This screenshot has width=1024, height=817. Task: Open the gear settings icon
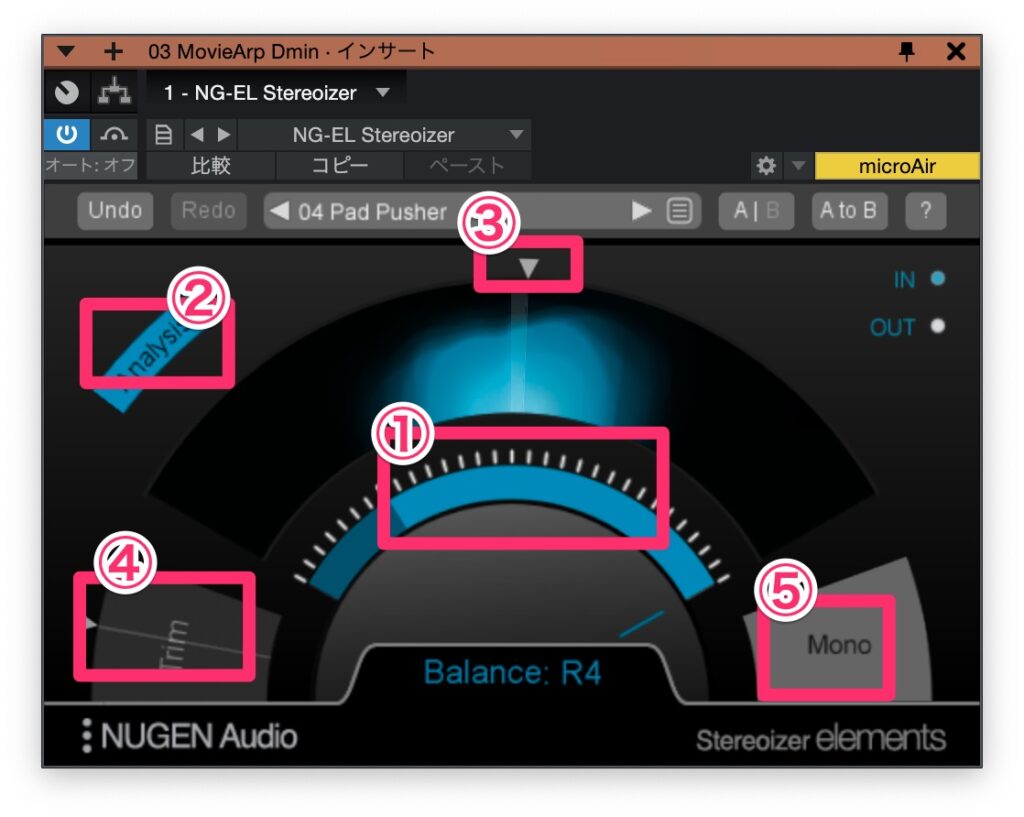point(766,166)
